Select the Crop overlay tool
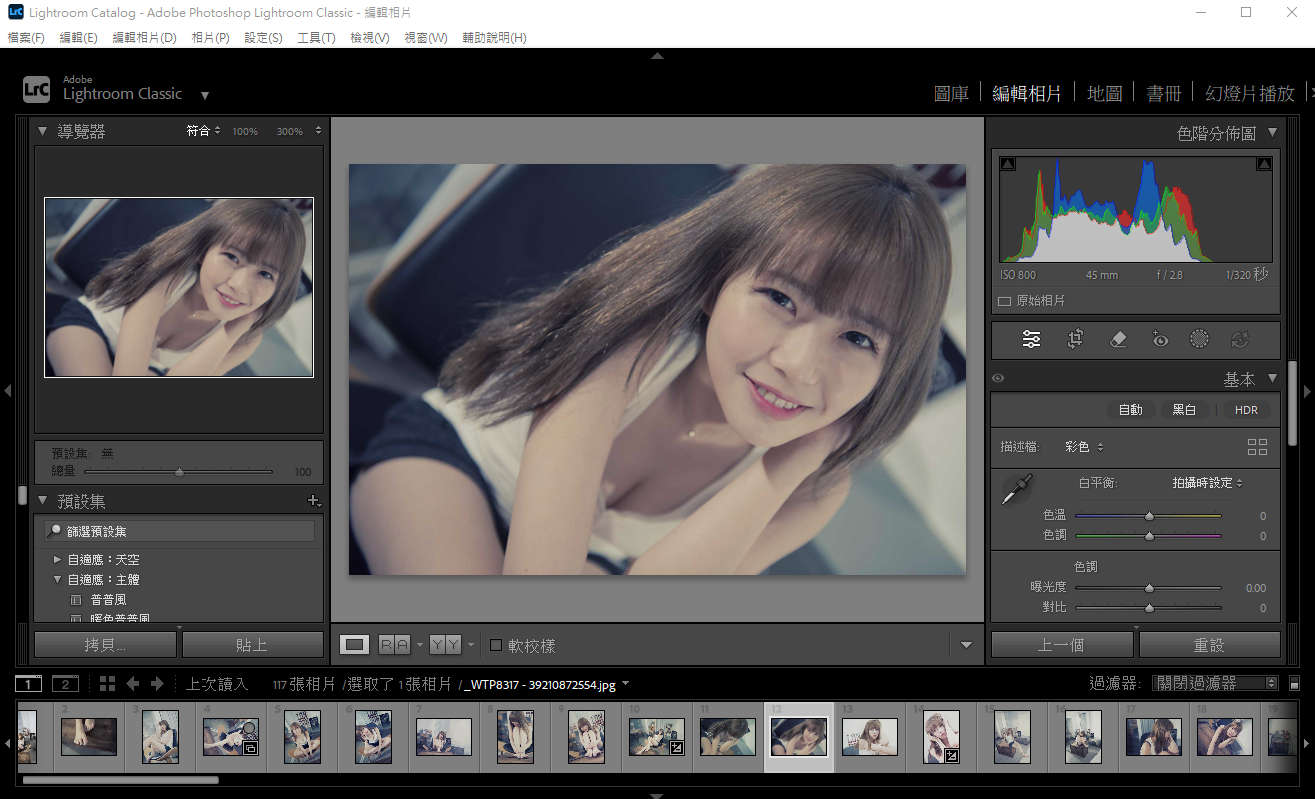This screenshot has width=1315, height=799. click(1075, 340)
